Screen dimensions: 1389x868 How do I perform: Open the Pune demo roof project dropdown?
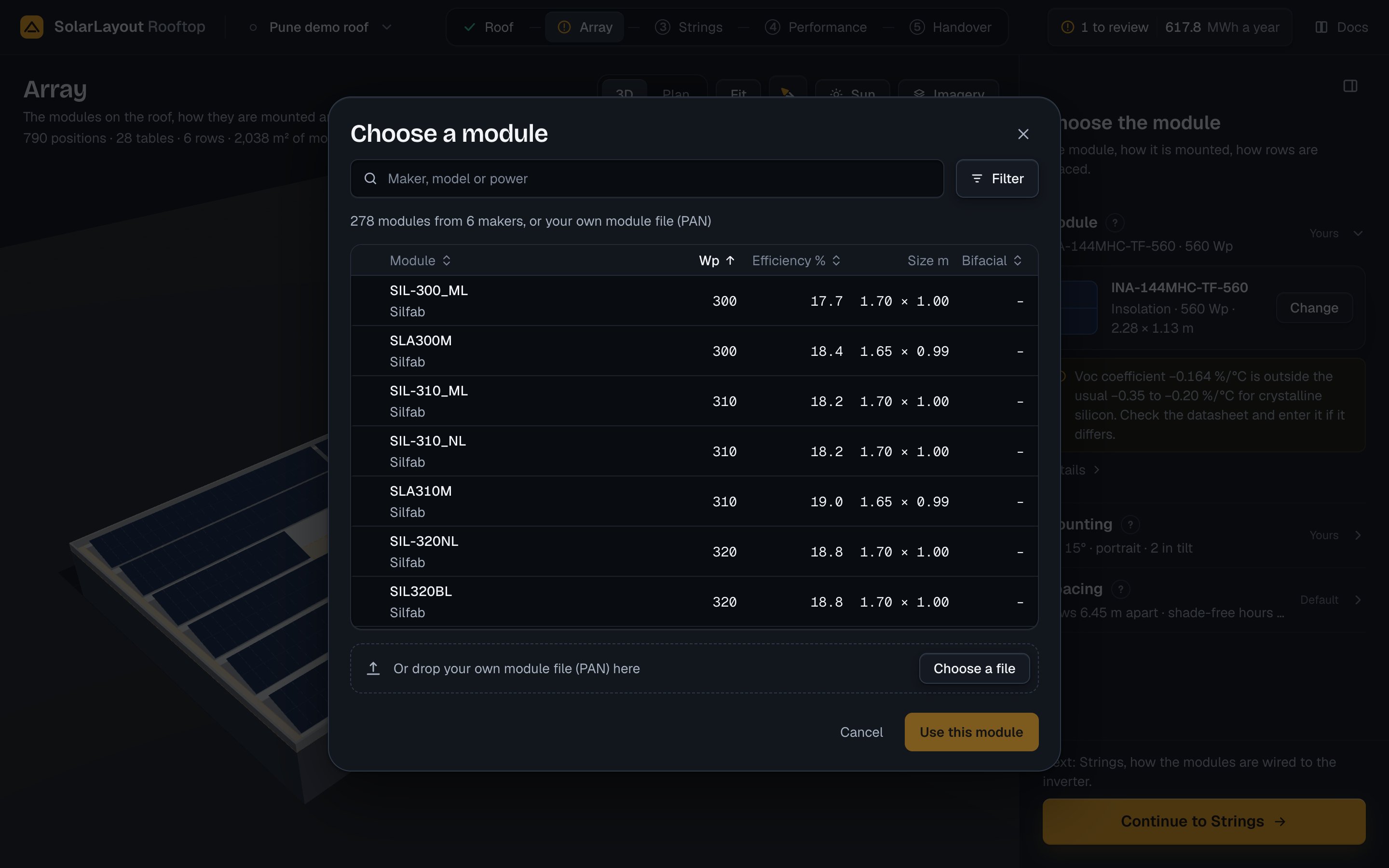(x=321, y=27)
